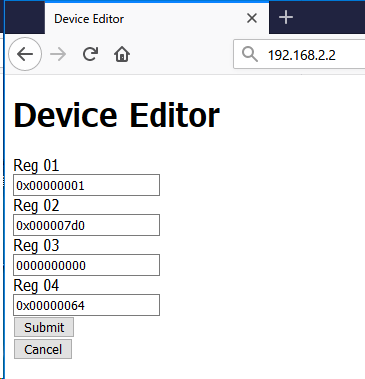Go back to the previous page
Image resolution: width=365 pixels, height=379 pixels.
point(25,54)
